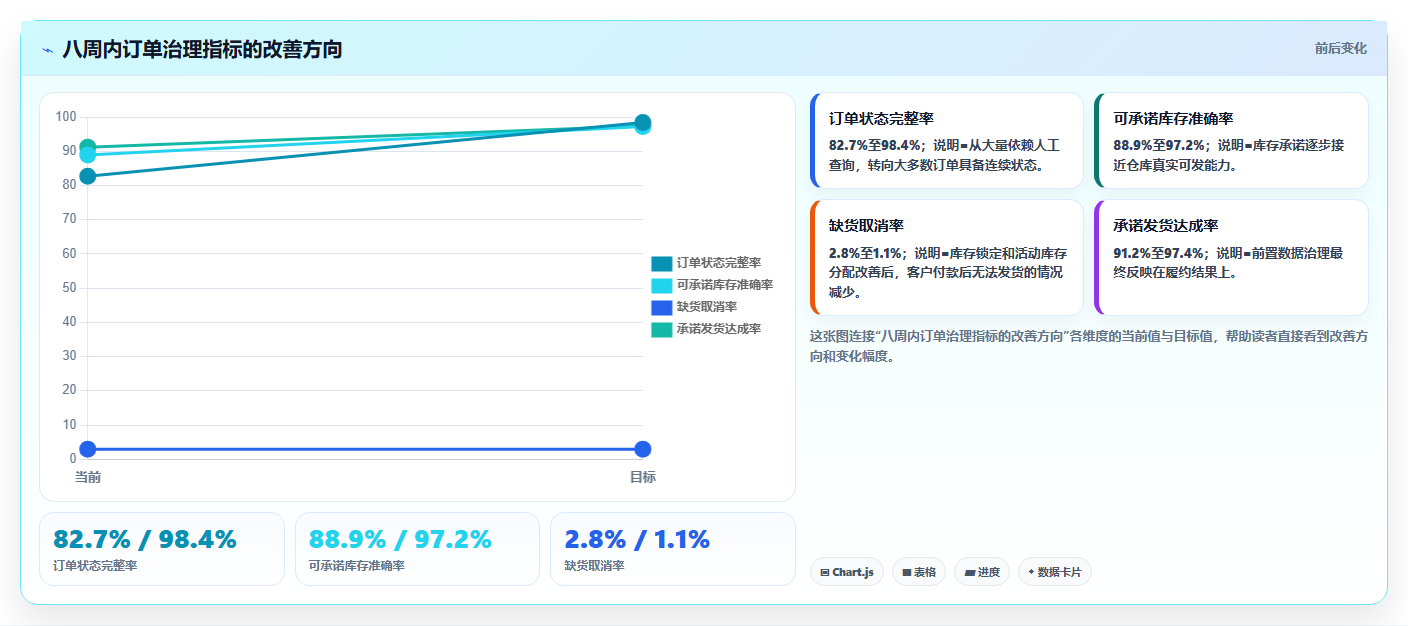
Task: Click the 82.7% / 98.4% stat value
Action: tap(145, 540)
